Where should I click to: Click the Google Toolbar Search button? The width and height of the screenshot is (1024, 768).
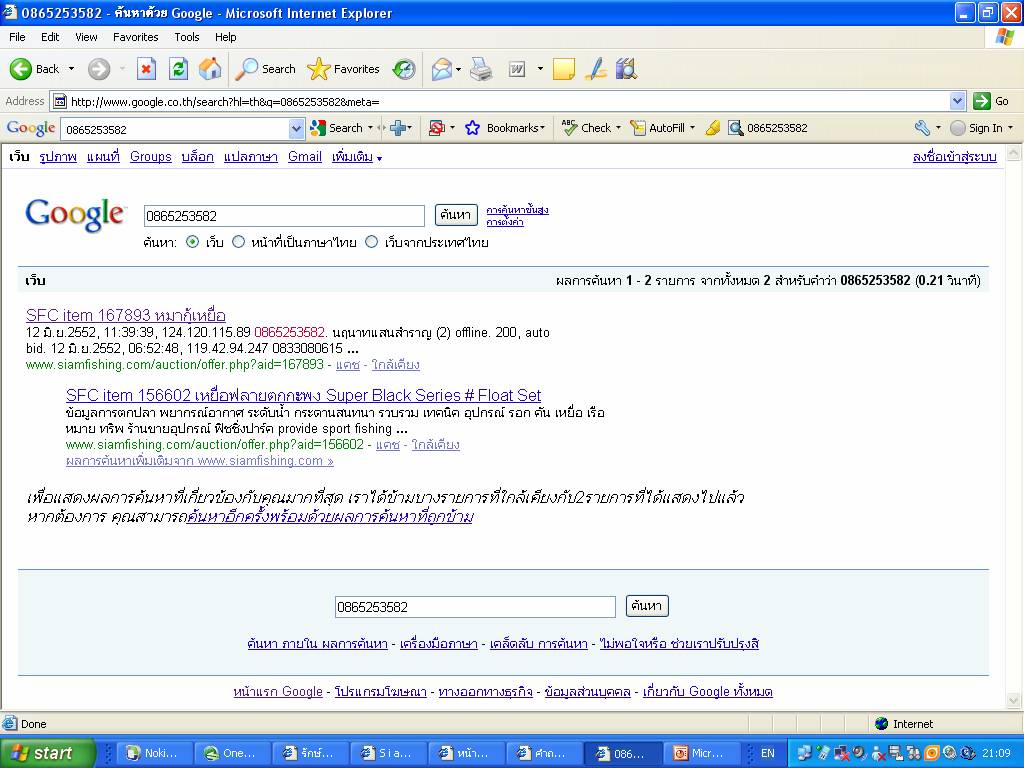coord(336,128)
